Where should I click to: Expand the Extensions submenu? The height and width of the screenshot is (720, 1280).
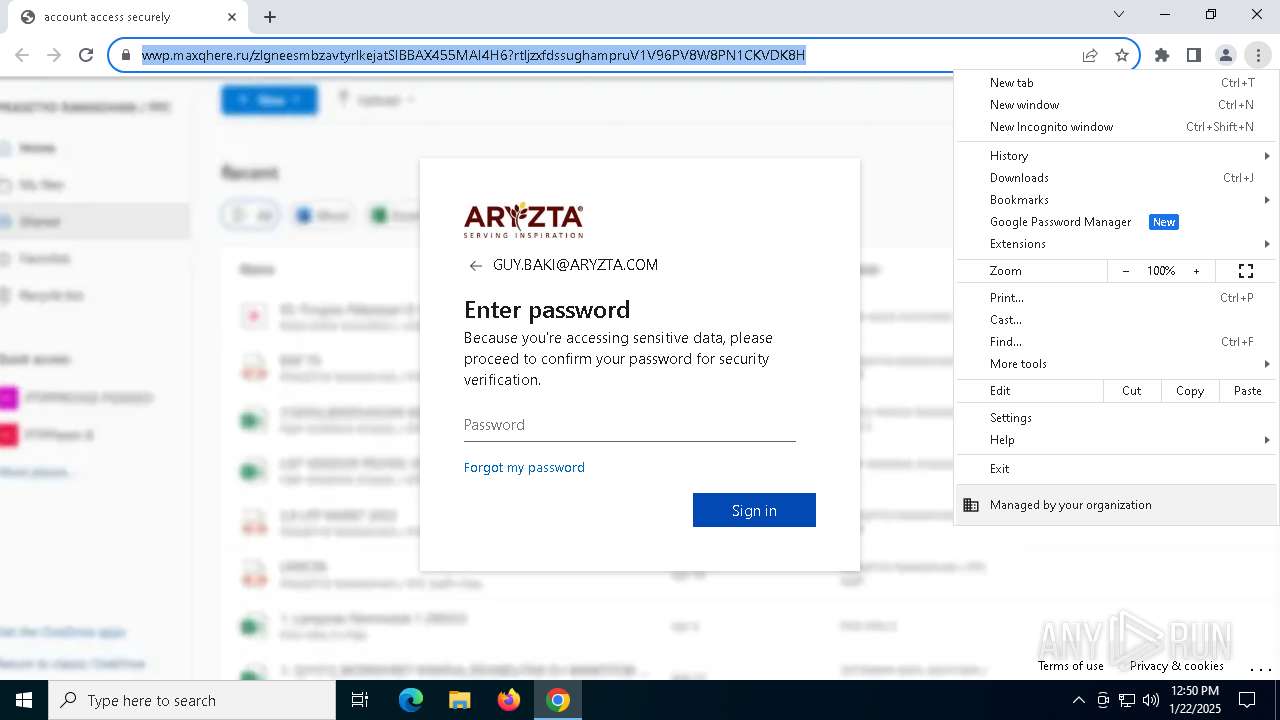pos(1116,244)
